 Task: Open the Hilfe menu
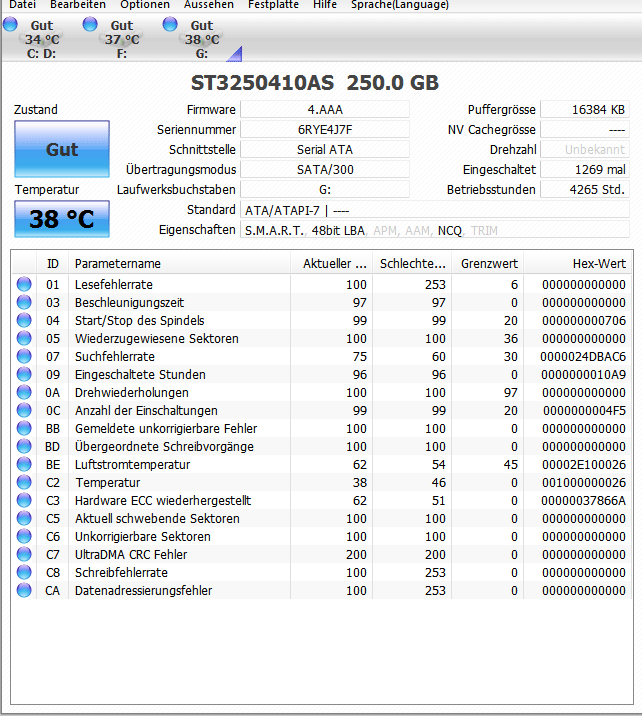pos(325,5)
